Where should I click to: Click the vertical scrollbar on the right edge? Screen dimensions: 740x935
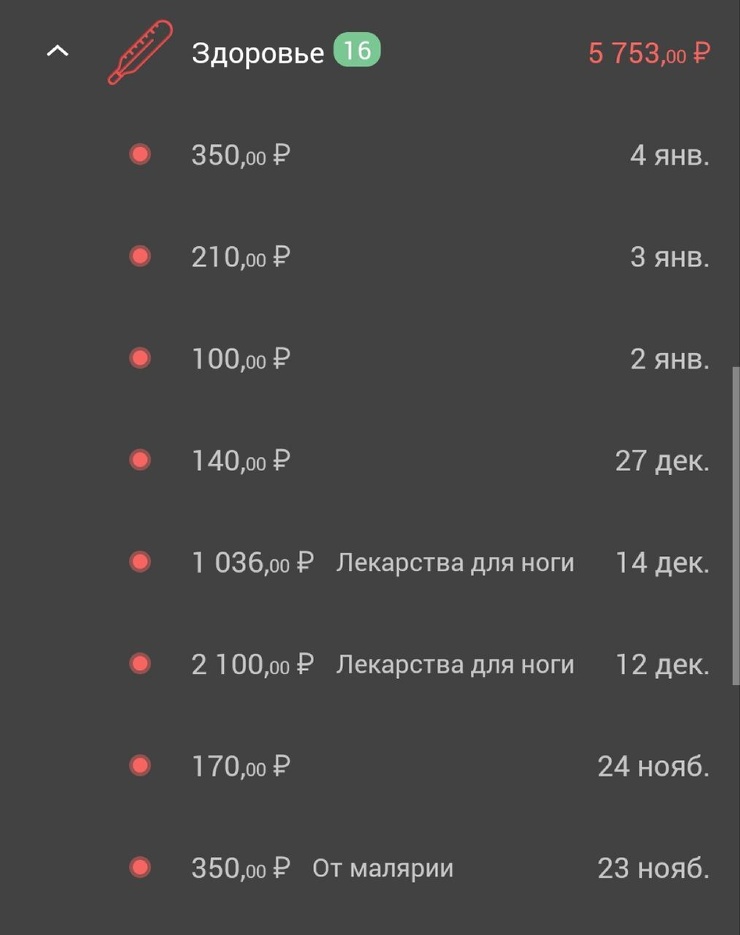[x=736, y=526]
